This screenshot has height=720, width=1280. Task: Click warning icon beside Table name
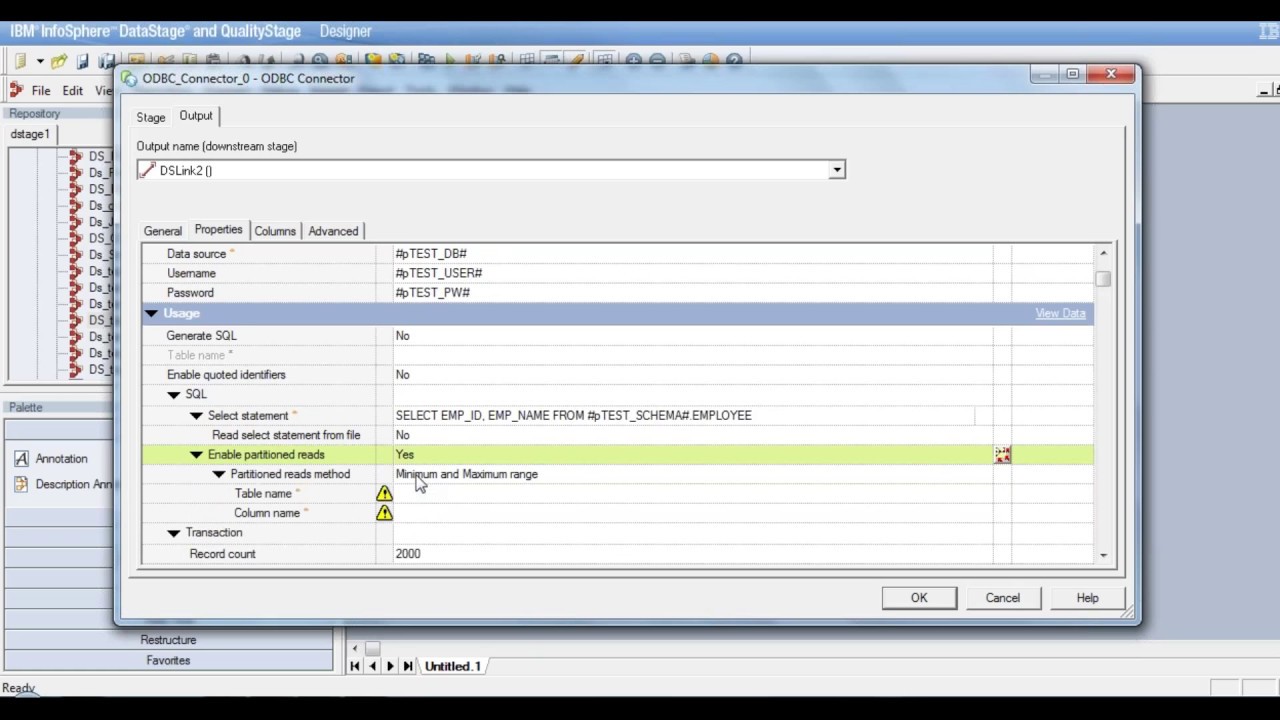pyautogui.click(x=384, y=493)
